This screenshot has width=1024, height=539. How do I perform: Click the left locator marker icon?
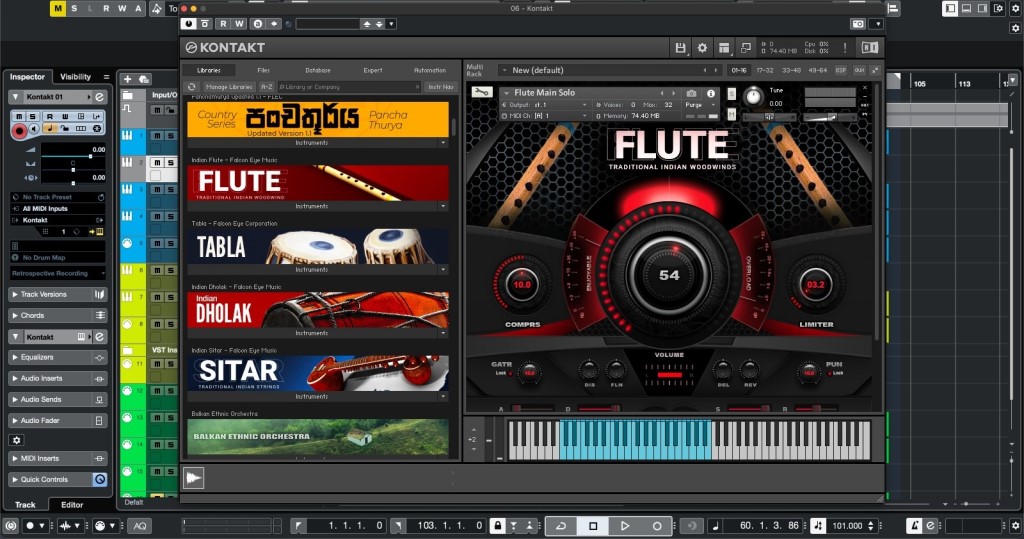tap(298, 525)
